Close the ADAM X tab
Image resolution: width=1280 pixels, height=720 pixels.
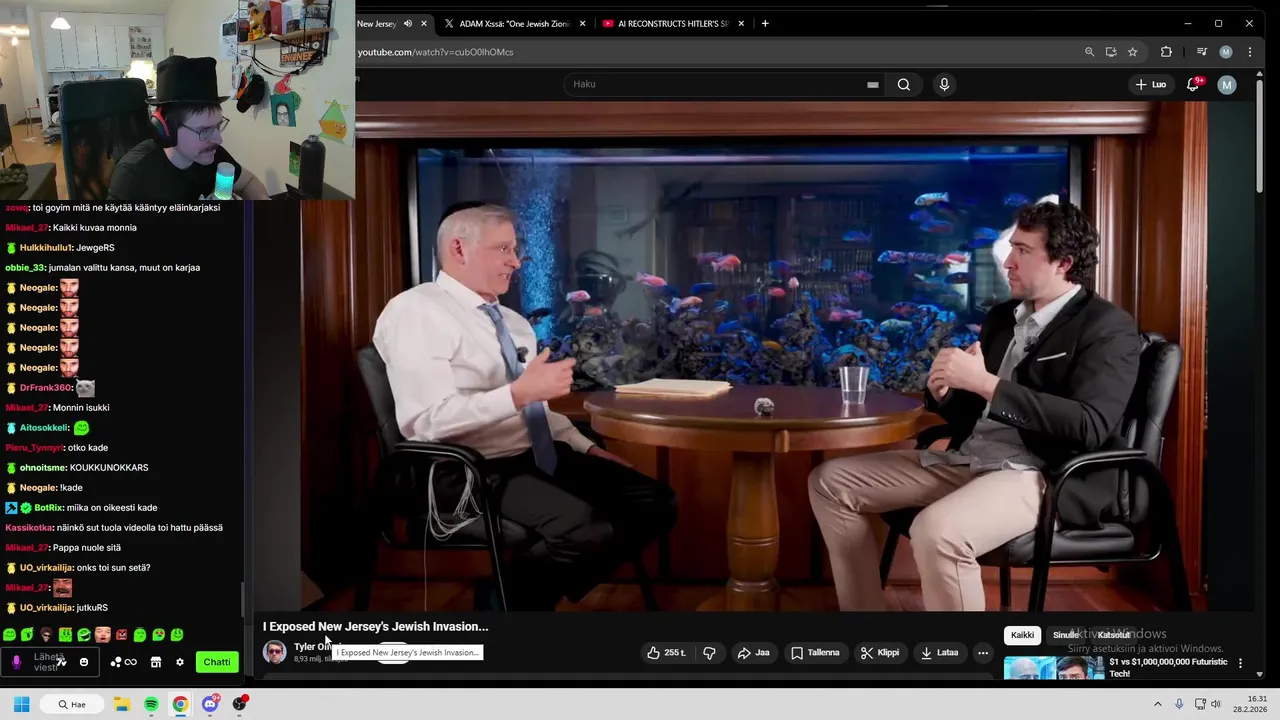pos(582,23)
